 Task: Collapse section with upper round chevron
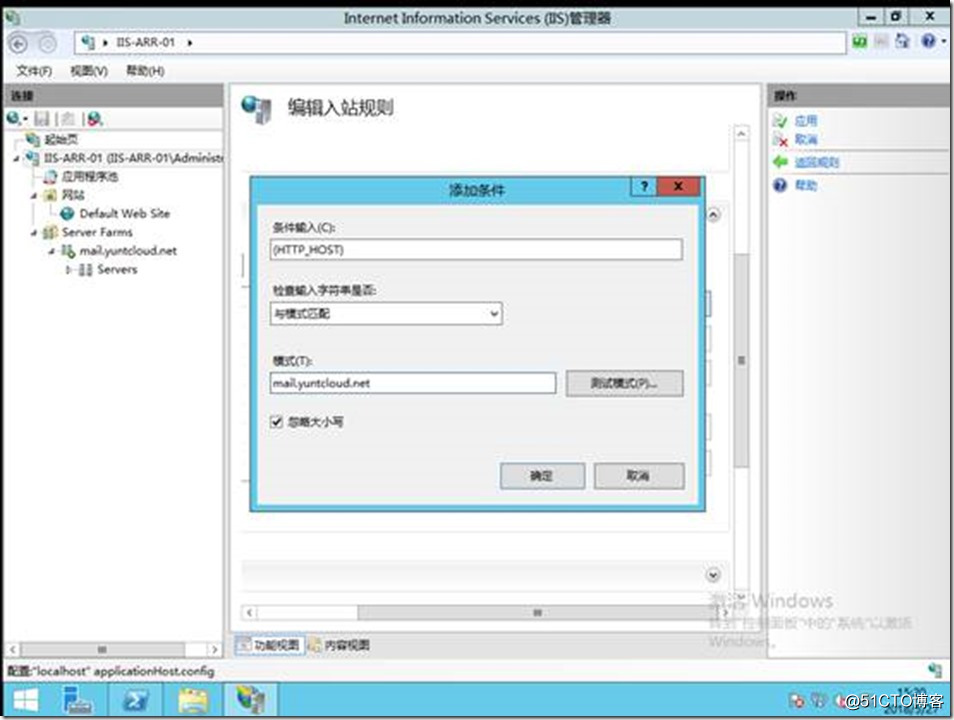click(x=713, y=214)
